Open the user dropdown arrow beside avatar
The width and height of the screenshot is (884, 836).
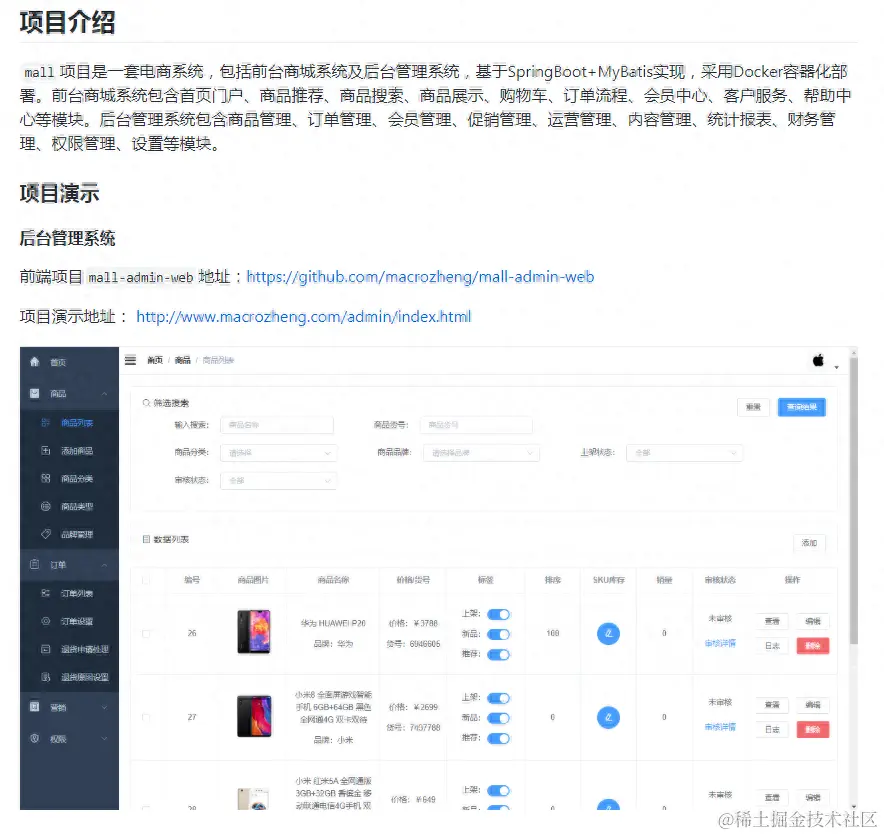pos(837,367)
